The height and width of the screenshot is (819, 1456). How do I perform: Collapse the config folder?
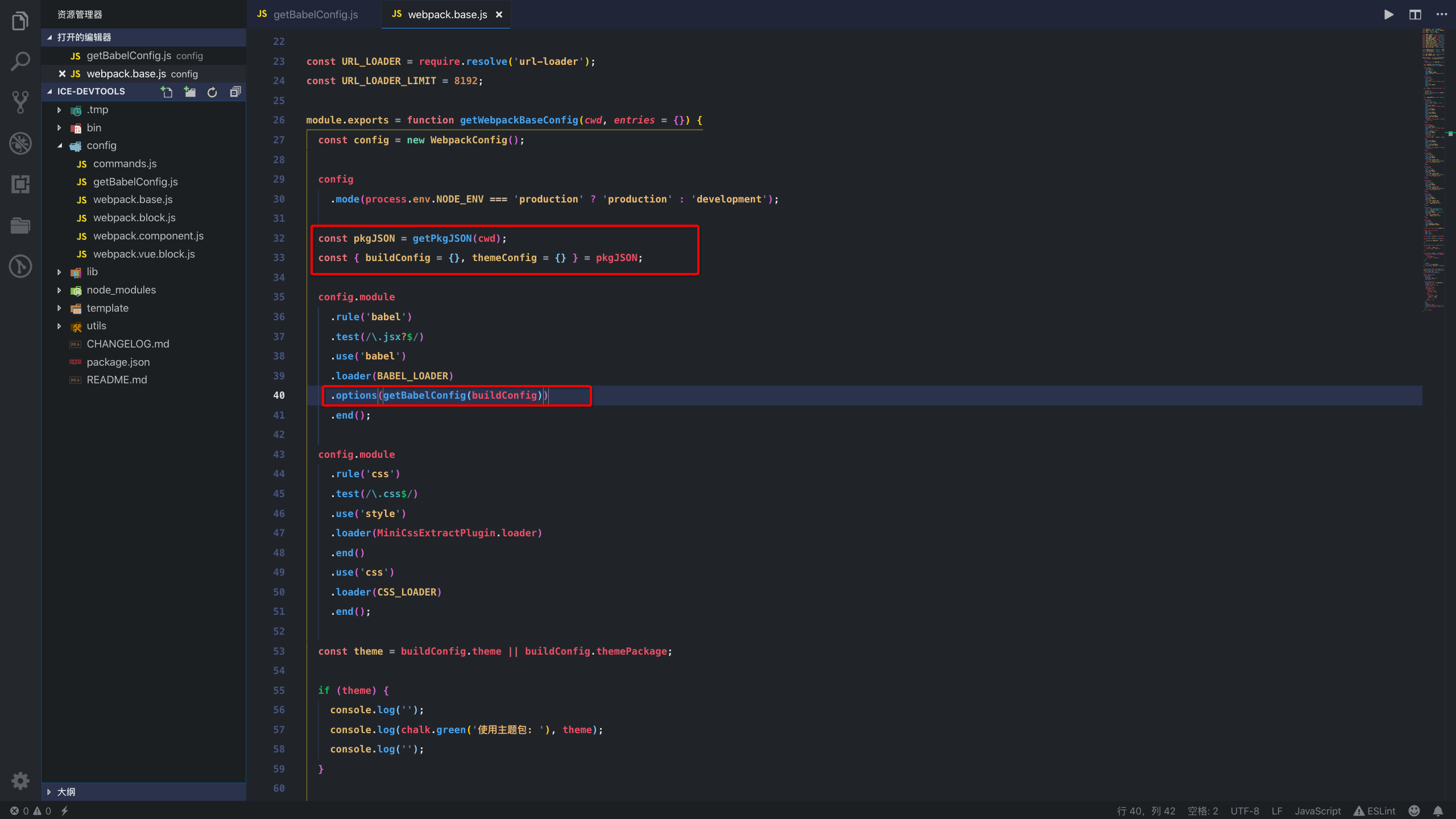[x=60, y=146]
